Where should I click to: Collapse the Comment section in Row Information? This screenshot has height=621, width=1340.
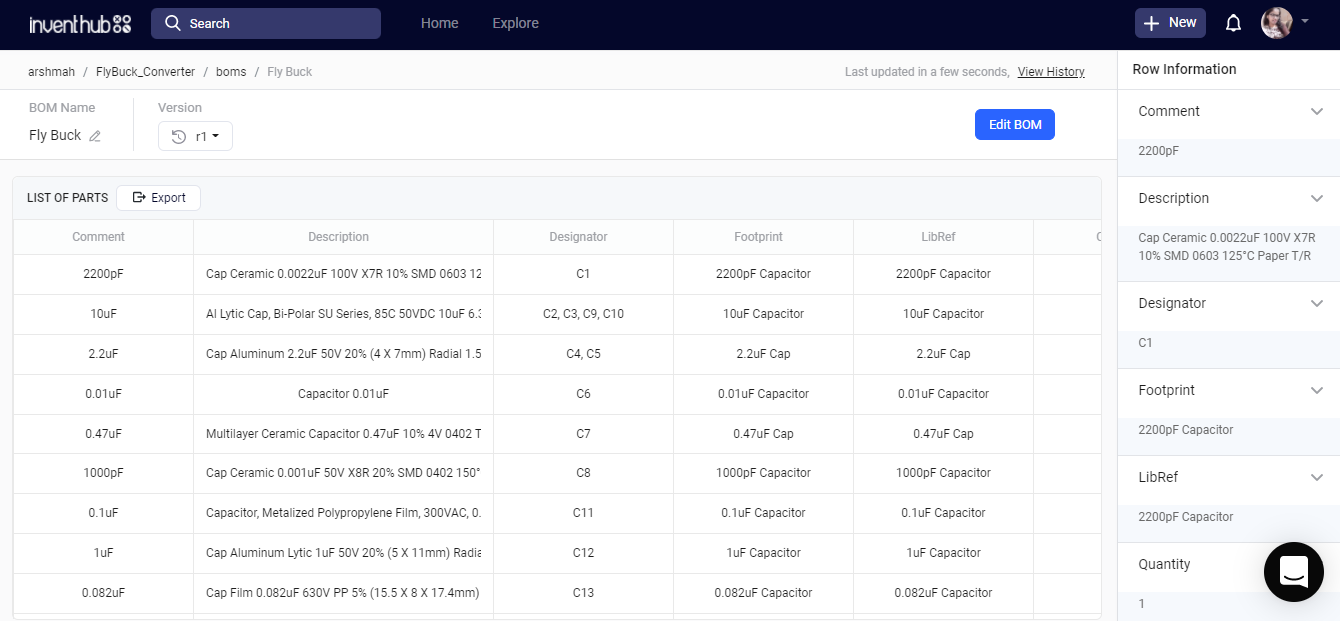1317,112
